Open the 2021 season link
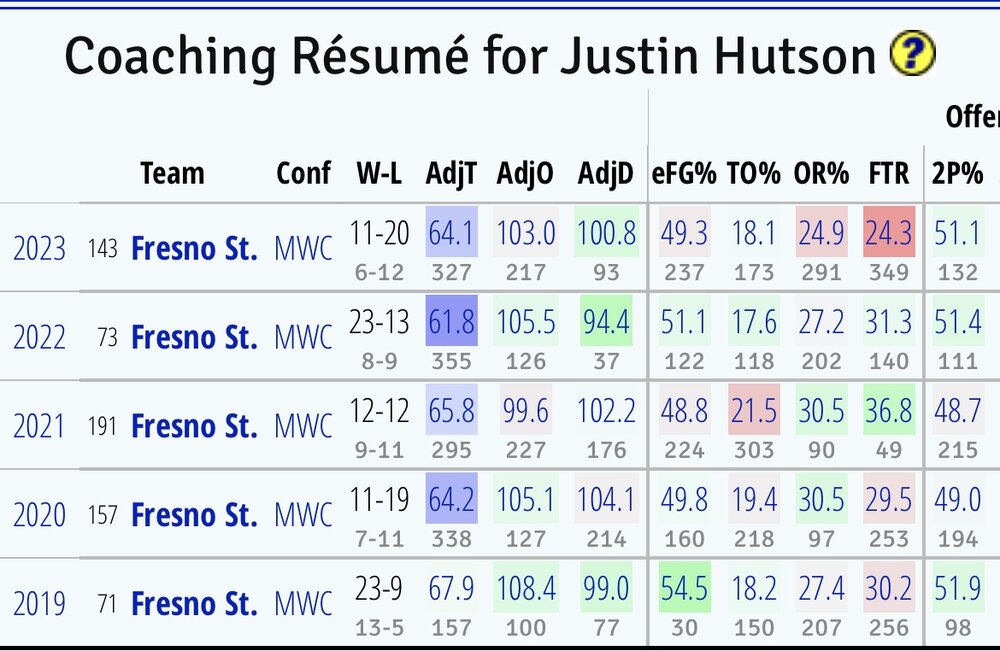 pos(39,426)
